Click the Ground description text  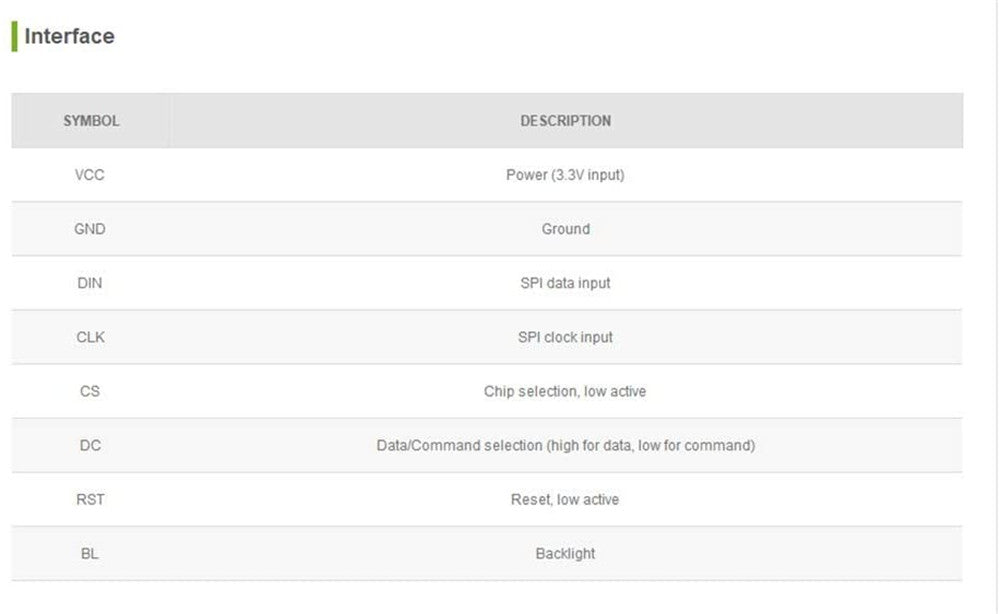pyautogui.click(x=565, y=229)
